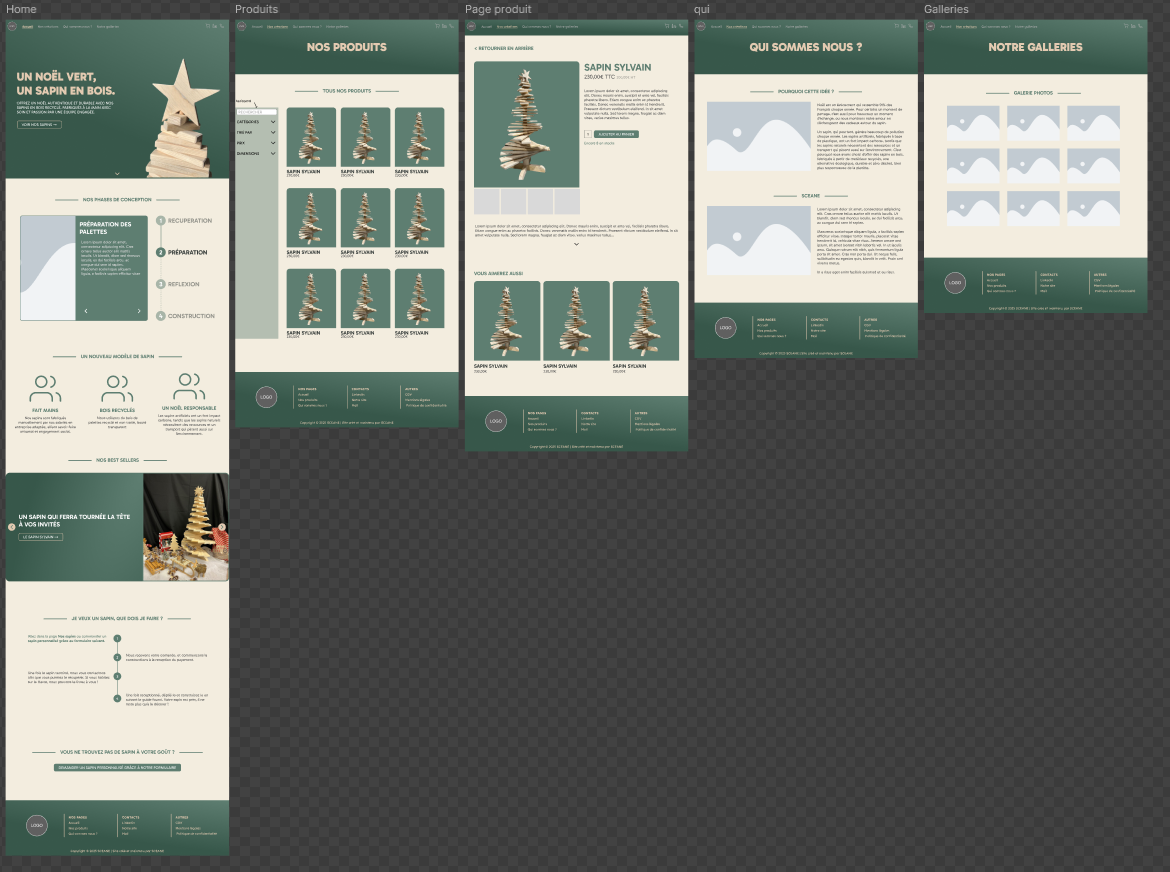The width and height of the screenshot is (1170, 872).
Task: Click the Bois Recyclés people icon
Action: point(117,389)
